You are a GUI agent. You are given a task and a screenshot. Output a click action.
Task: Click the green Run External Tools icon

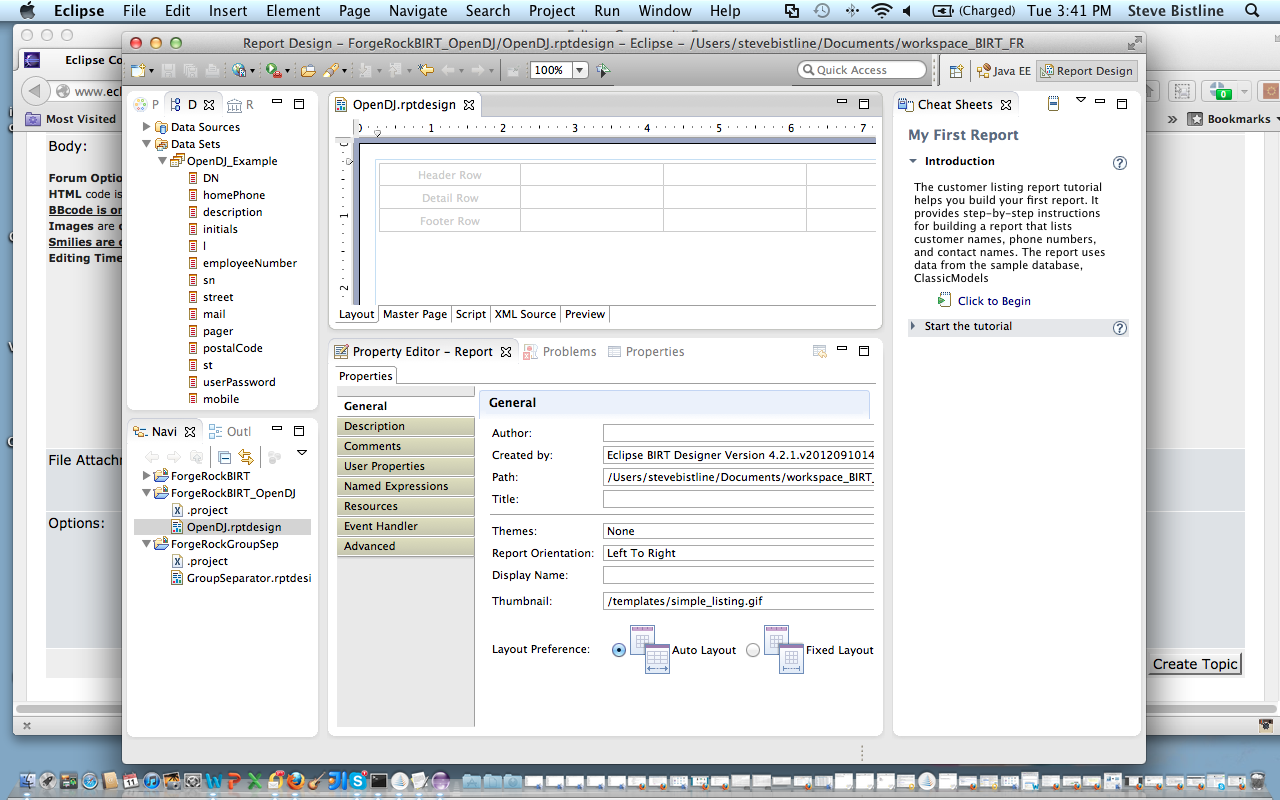tap(272, 70)
